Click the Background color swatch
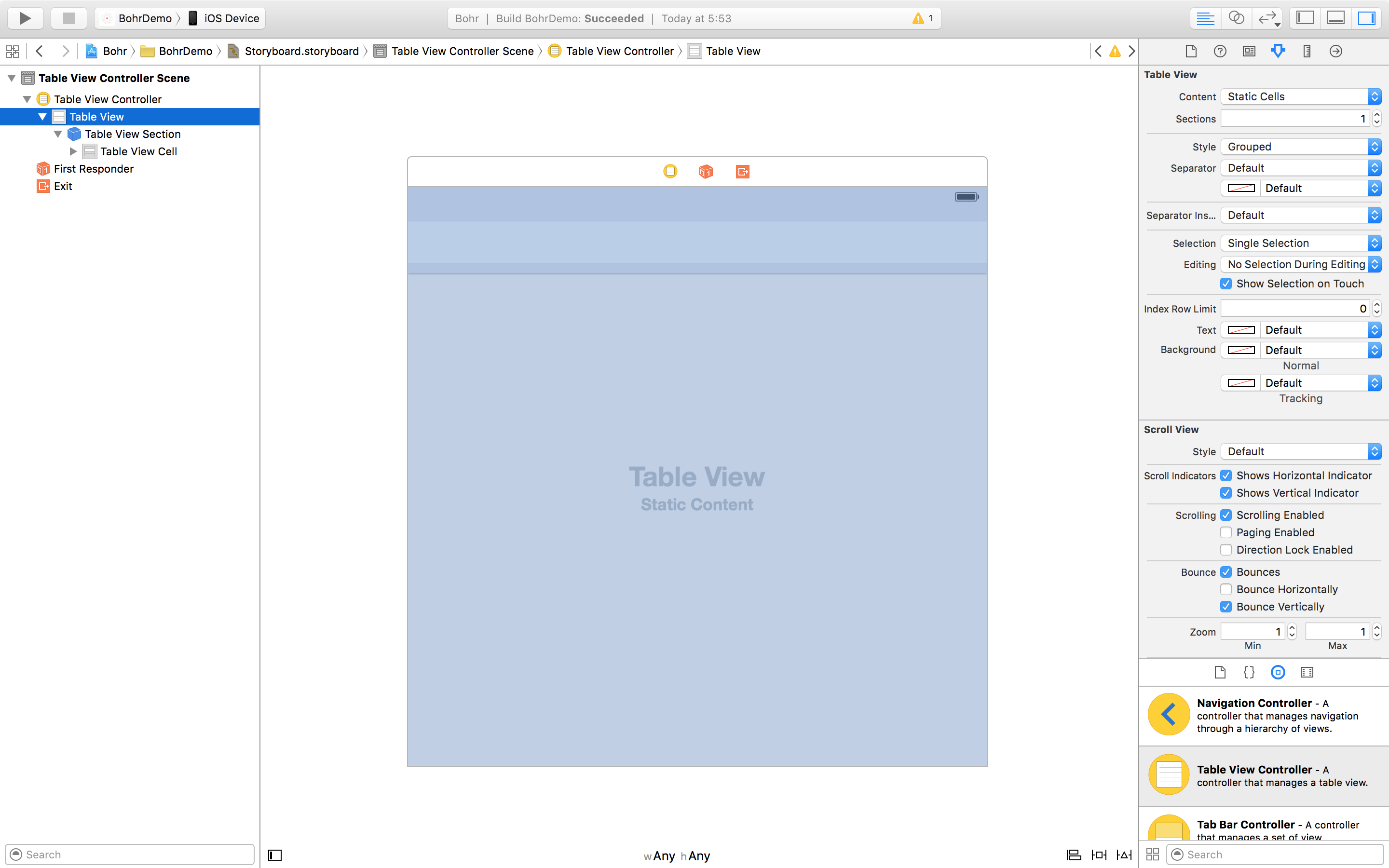Viewport: 1389px width, 868px height. (x=1241, y=350)
